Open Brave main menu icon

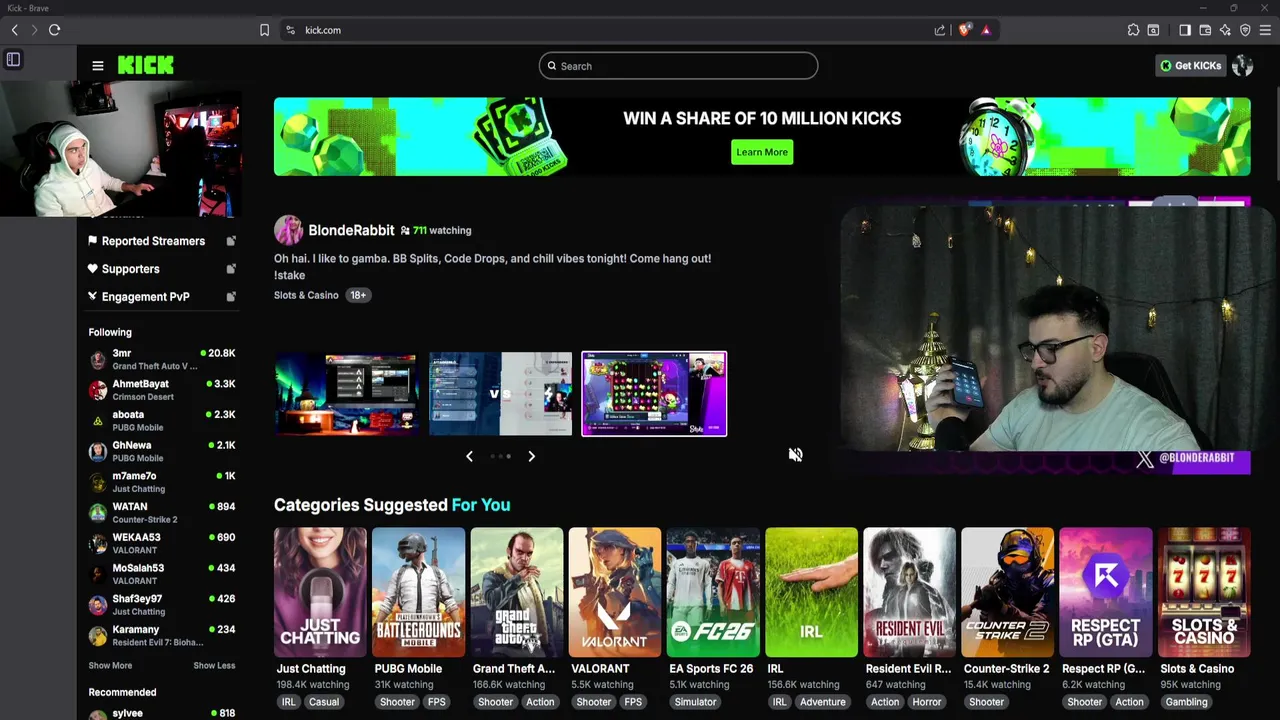click(1266, 30)
